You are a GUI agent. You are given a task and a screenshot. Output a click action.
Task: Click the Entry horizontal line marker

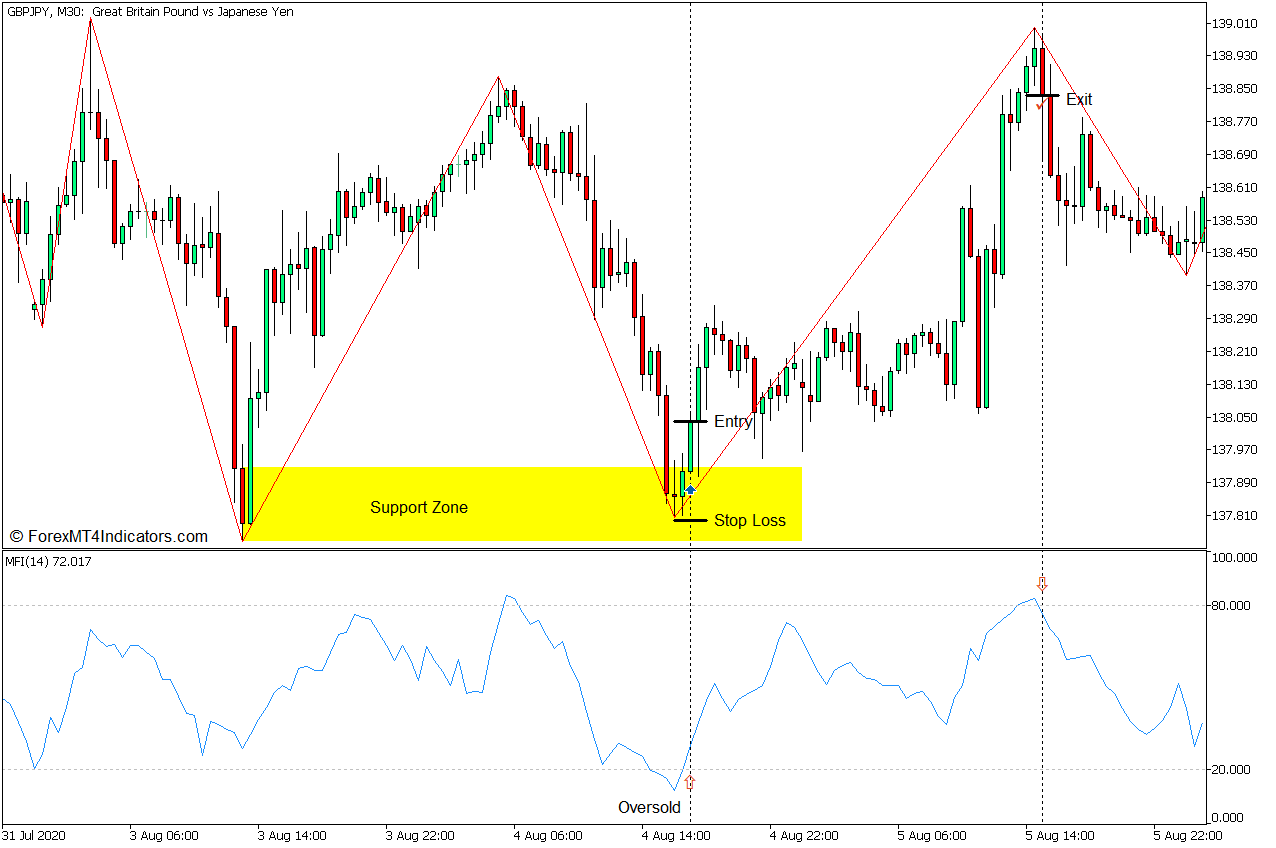coord(690,421)
